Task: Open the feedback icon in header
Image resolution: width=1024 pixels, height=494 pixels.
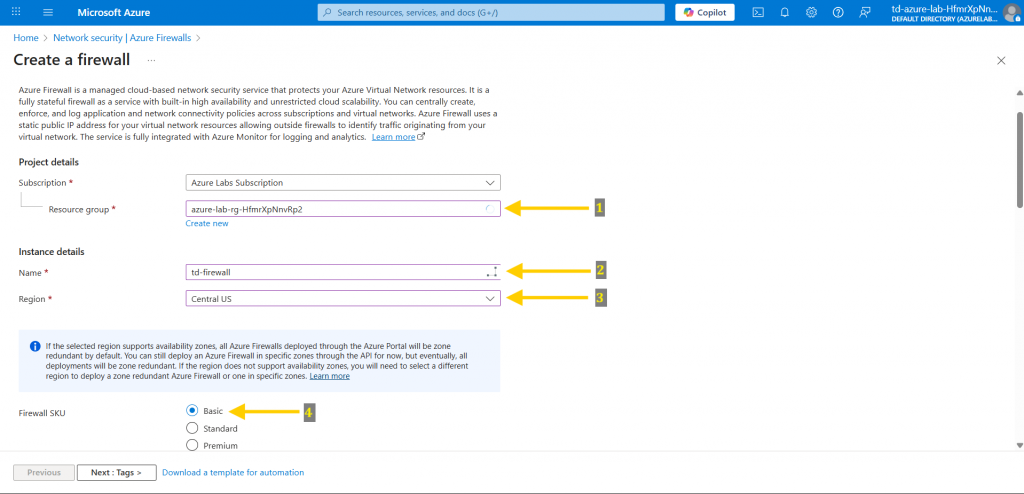Action: tap(865, 12)
